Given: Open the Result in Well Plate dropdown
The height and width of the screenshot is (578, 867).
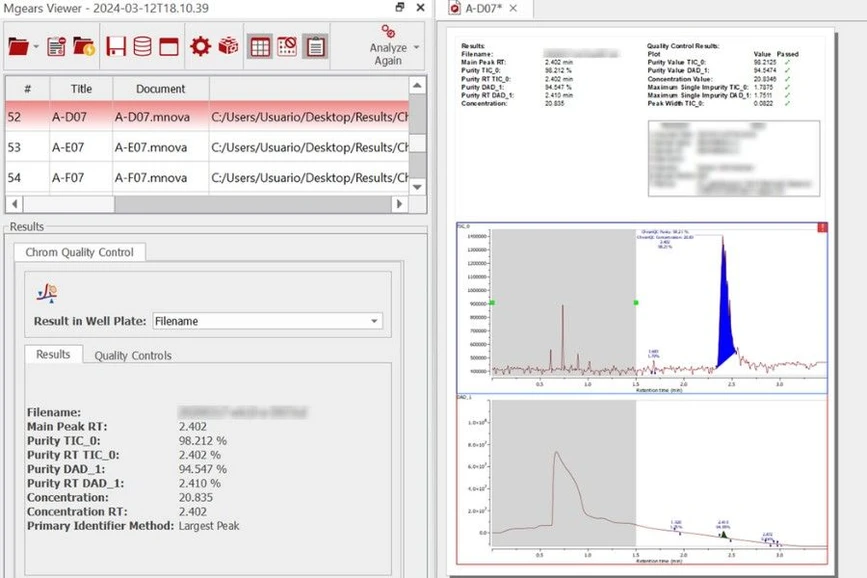Looking at the screenshot, I should tap(376, 321).
